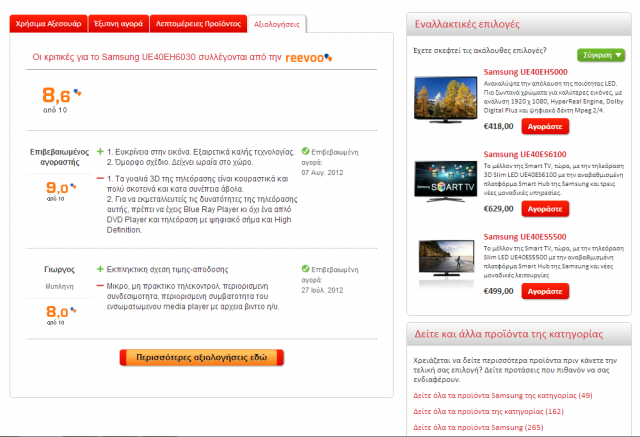Click the reevoo logo
640x437 pixels.
[309, 58]
